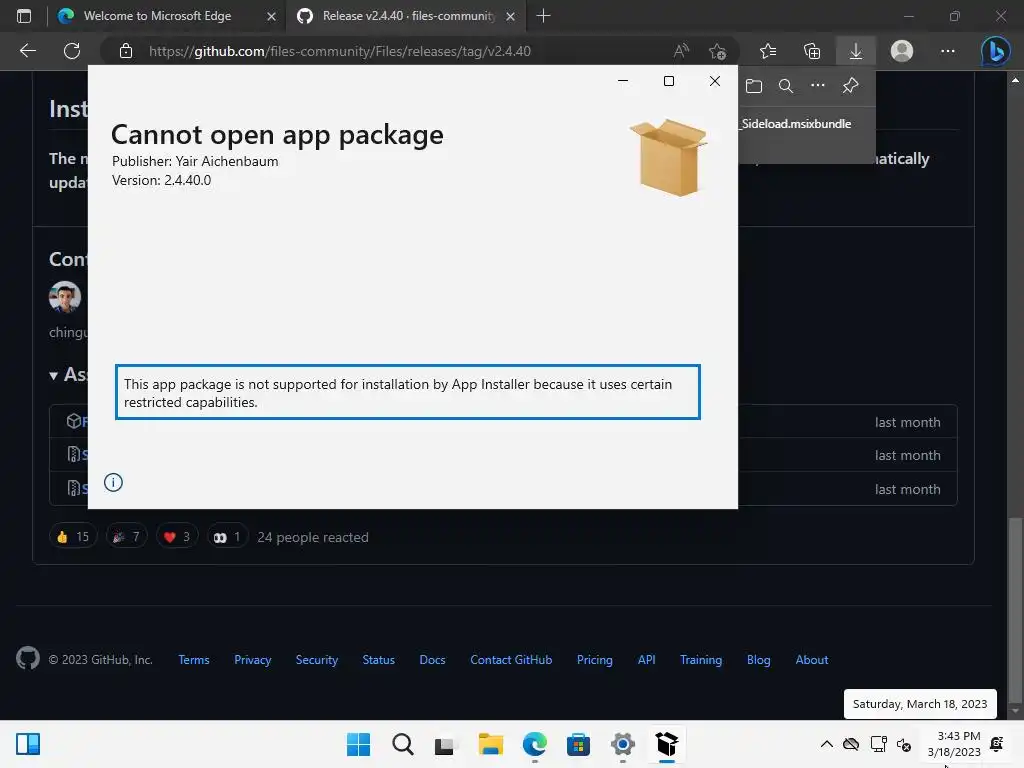This screenshot has height=768, width=1024.
Task: Click the address bar URL field
Action: pos(340,51)
